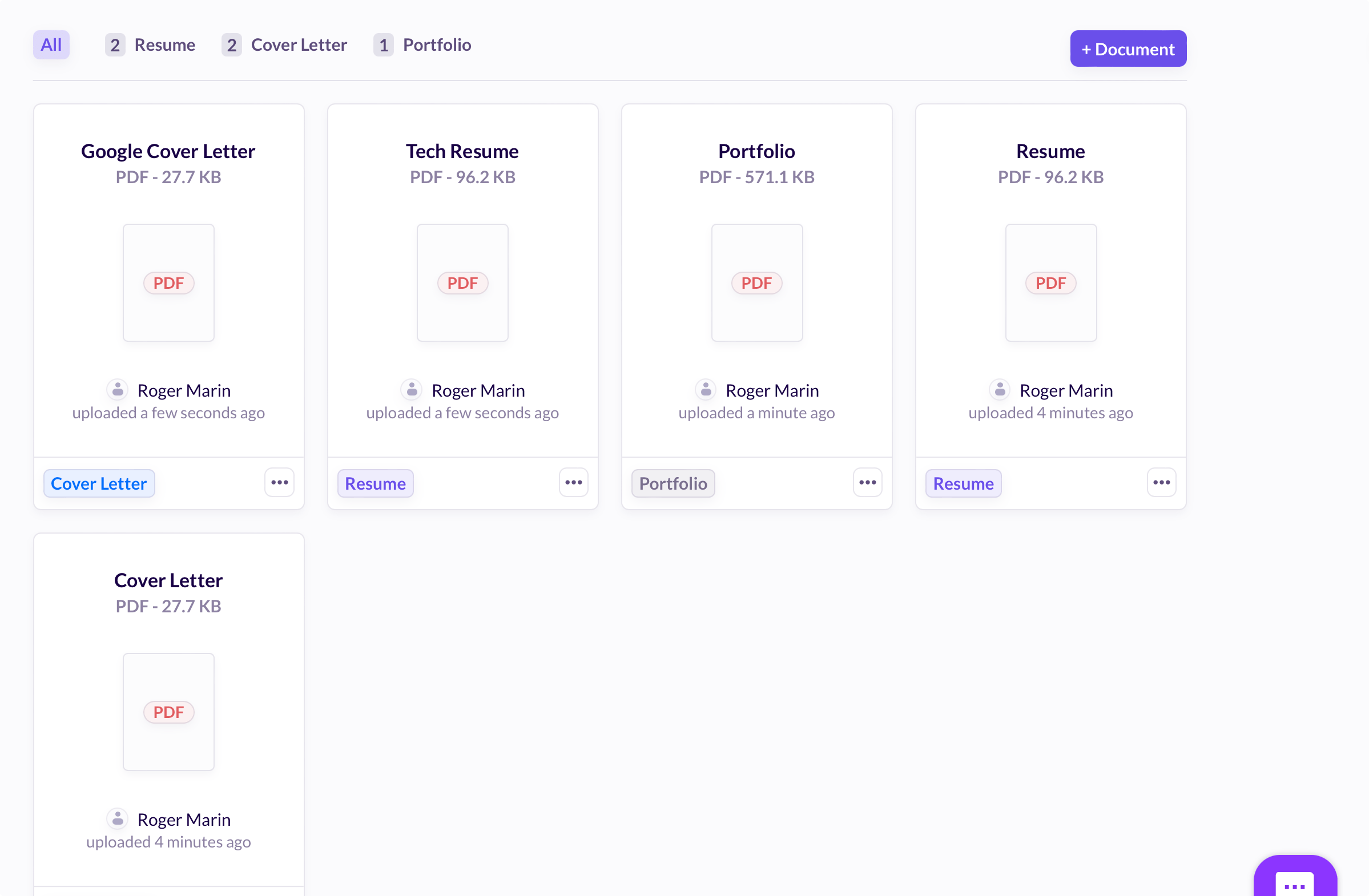Click the Resume tag on Tech Resume
This screenshot has width=1369, height=896.
(x=375, y=483)
